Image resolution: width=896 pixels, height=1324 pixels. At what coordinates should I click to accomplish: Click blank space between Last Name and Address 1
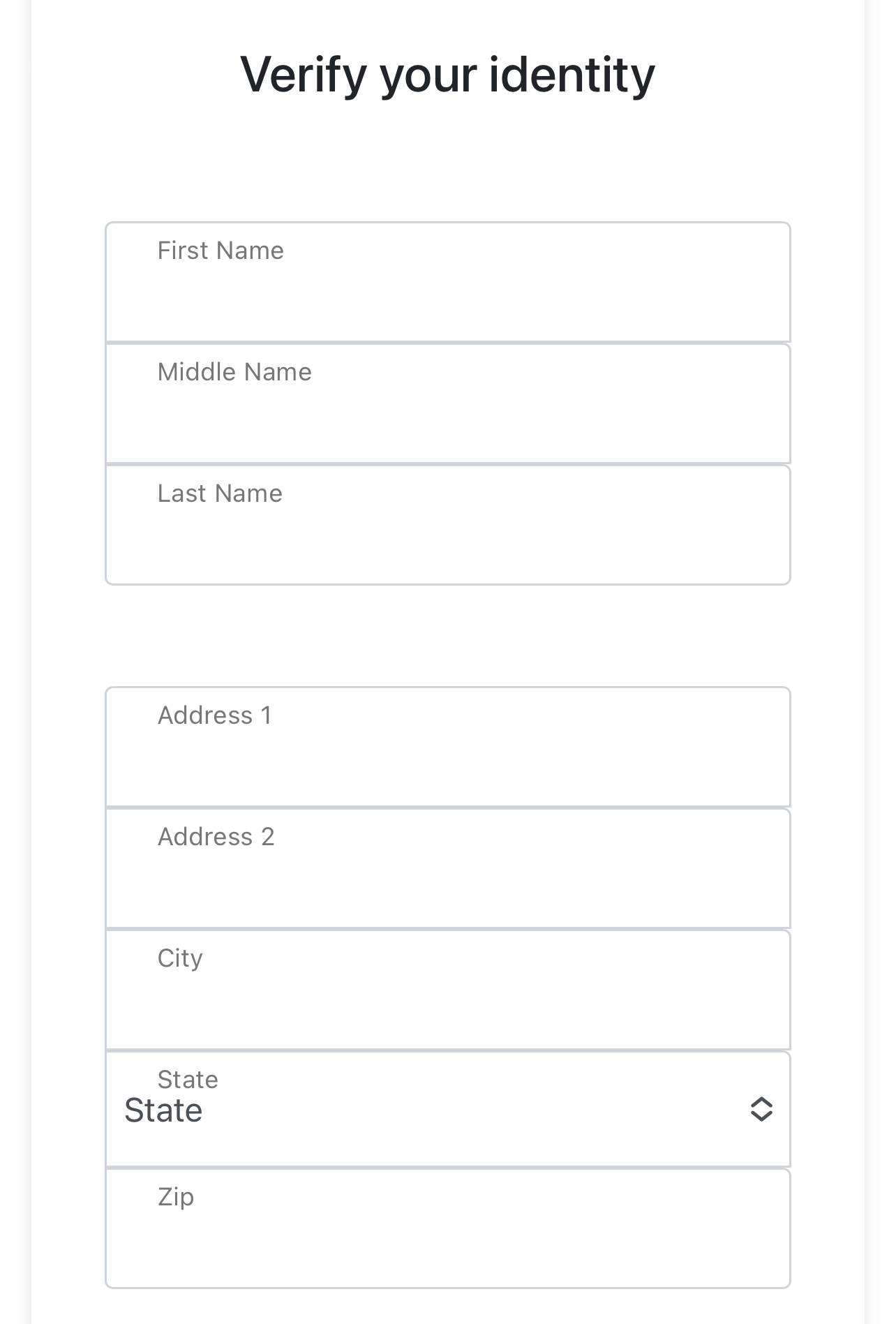click(448, 636)
